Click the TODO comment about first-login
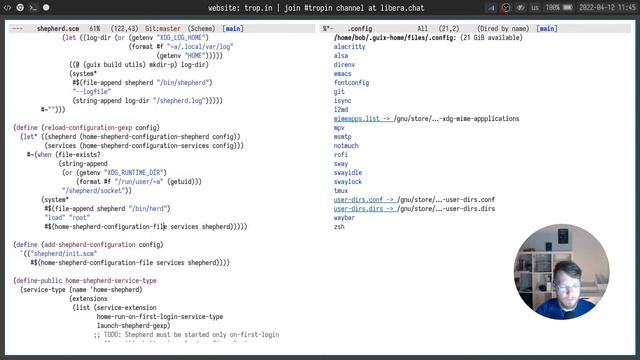640x360 pixels. 187,334
